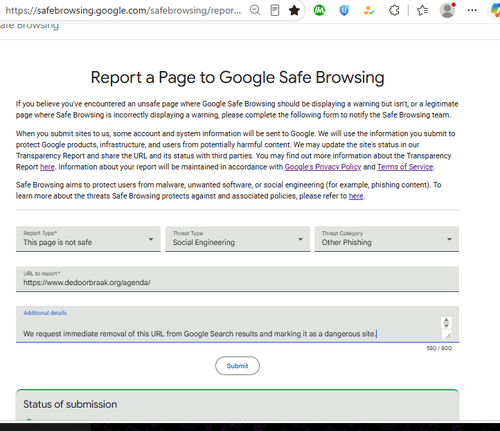Click the user profile avatar
Viewport: 500px width, 431px height.
click(x=447, y=10)
